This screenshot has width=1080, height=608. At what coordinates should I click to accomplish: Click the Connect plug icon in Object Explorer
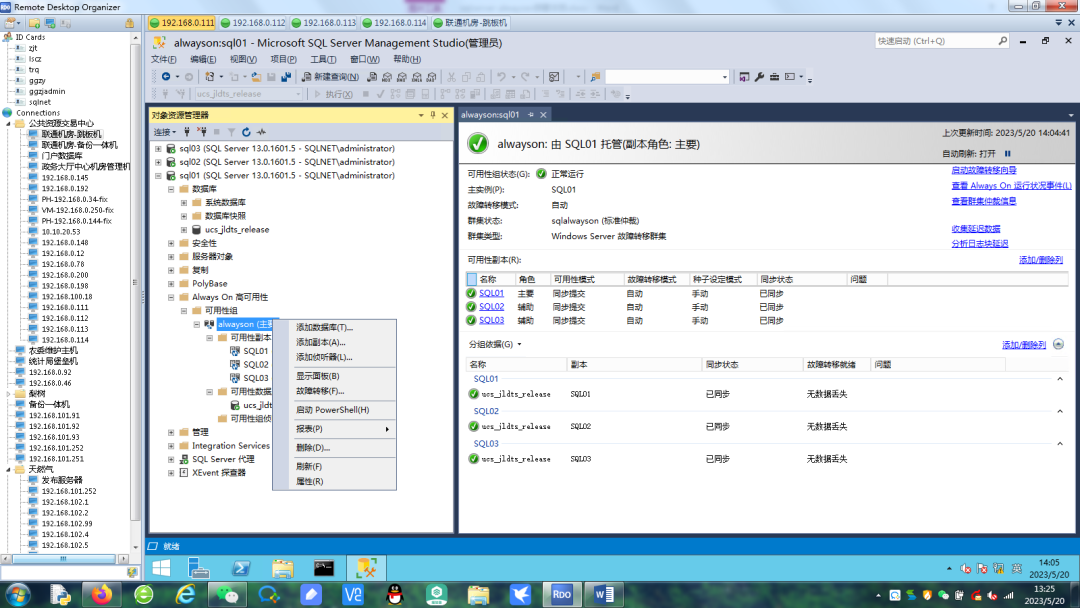coord(187,132)
